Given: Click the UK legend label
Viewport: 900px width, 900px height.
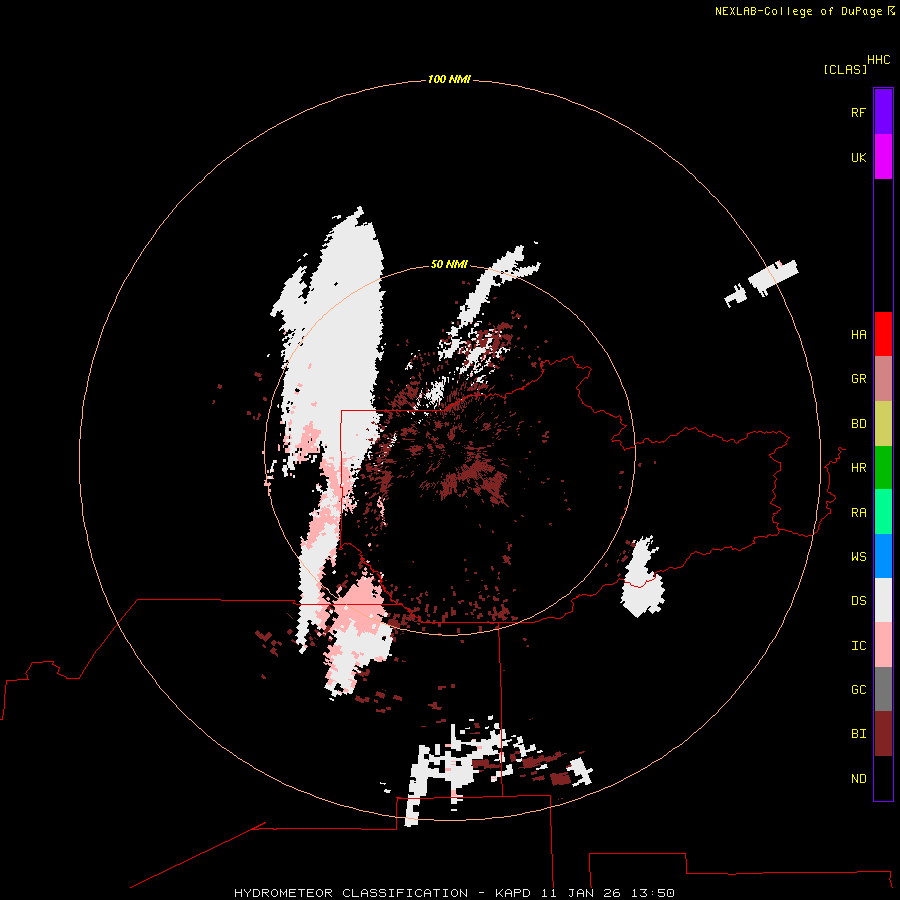Looking at the screenshot, I should click(x=858, y=157).
